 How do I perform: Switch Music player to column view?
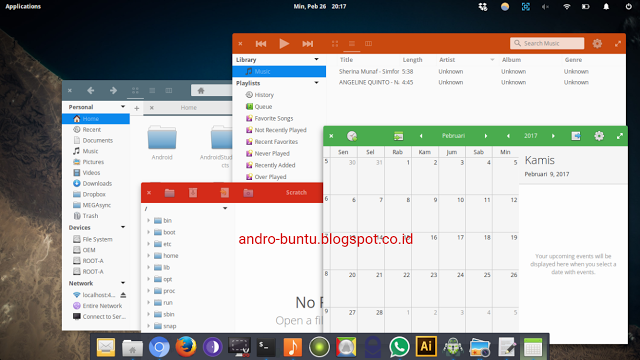click(368, 44)
